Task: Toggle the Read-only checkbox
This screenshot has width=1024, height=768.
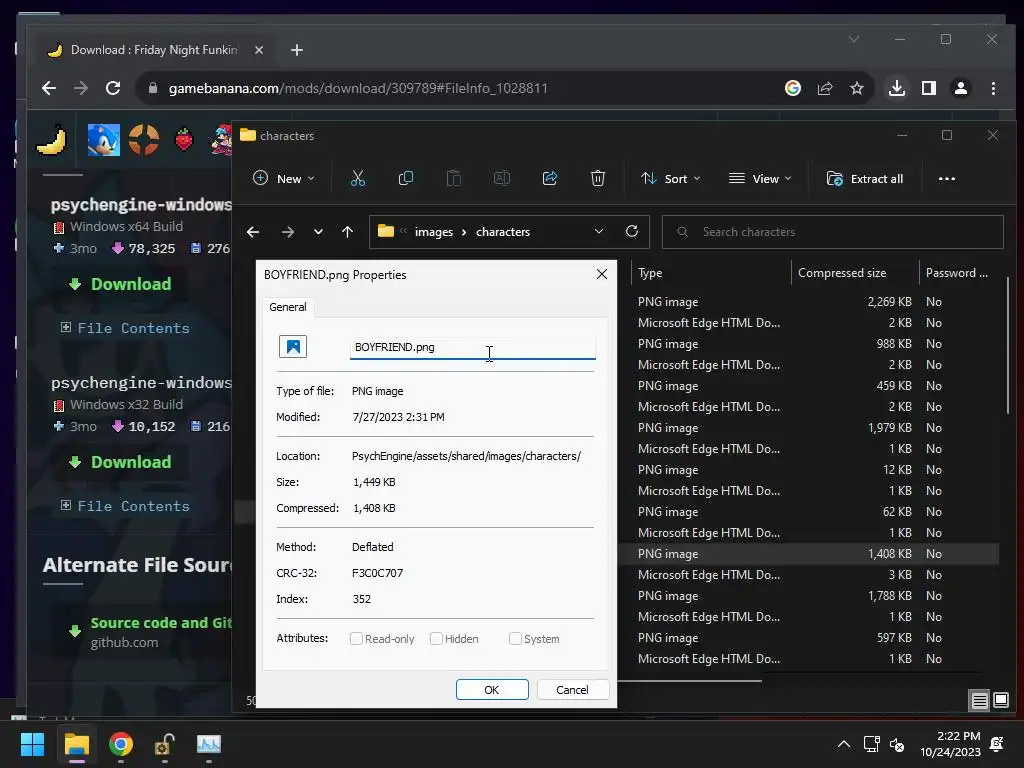Action: pyautogui.click(x=357, y=639)
